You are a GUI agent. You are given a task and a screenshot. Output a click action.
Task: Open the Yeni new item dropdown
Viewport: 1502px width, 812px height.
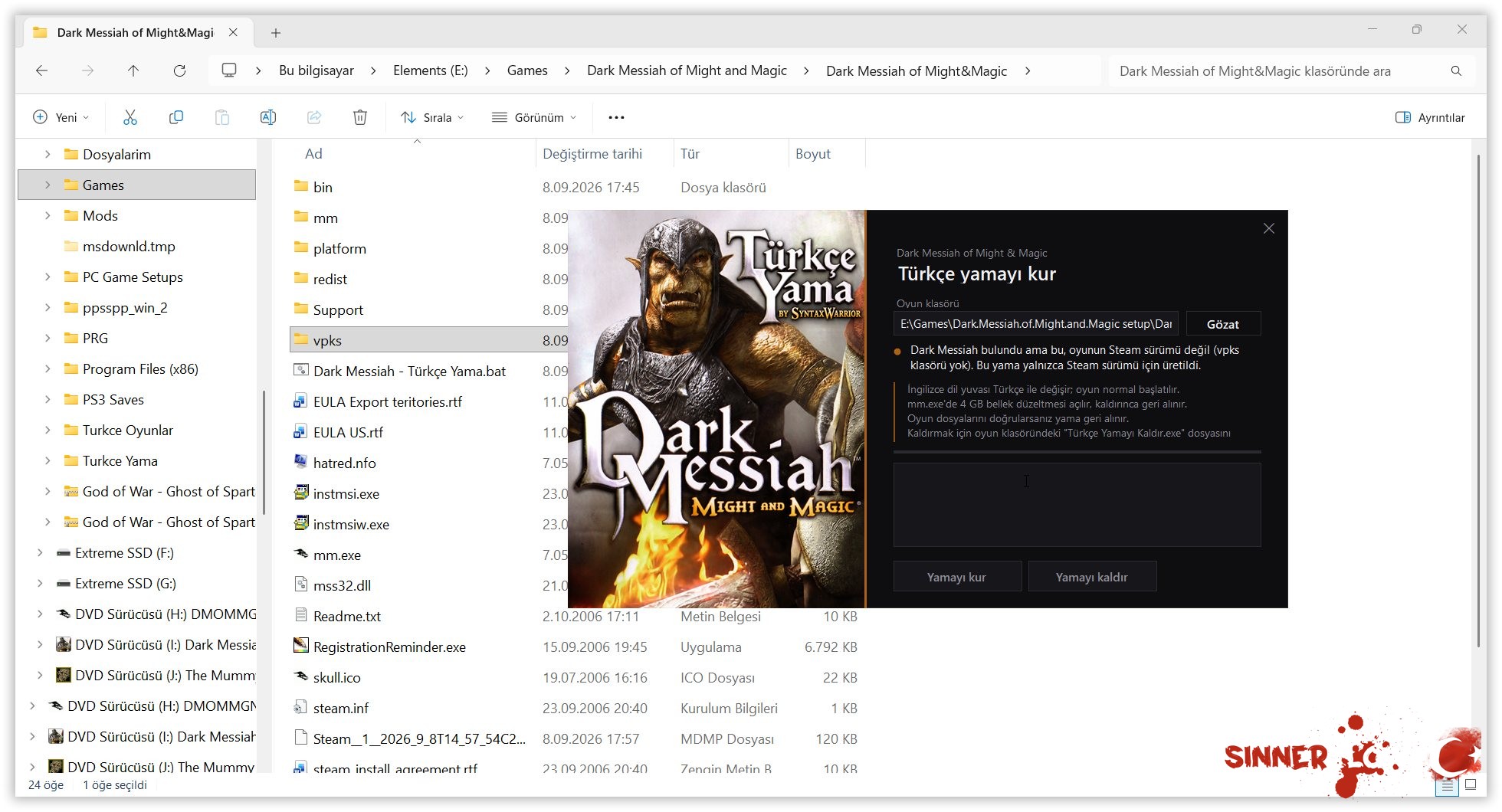61,117
